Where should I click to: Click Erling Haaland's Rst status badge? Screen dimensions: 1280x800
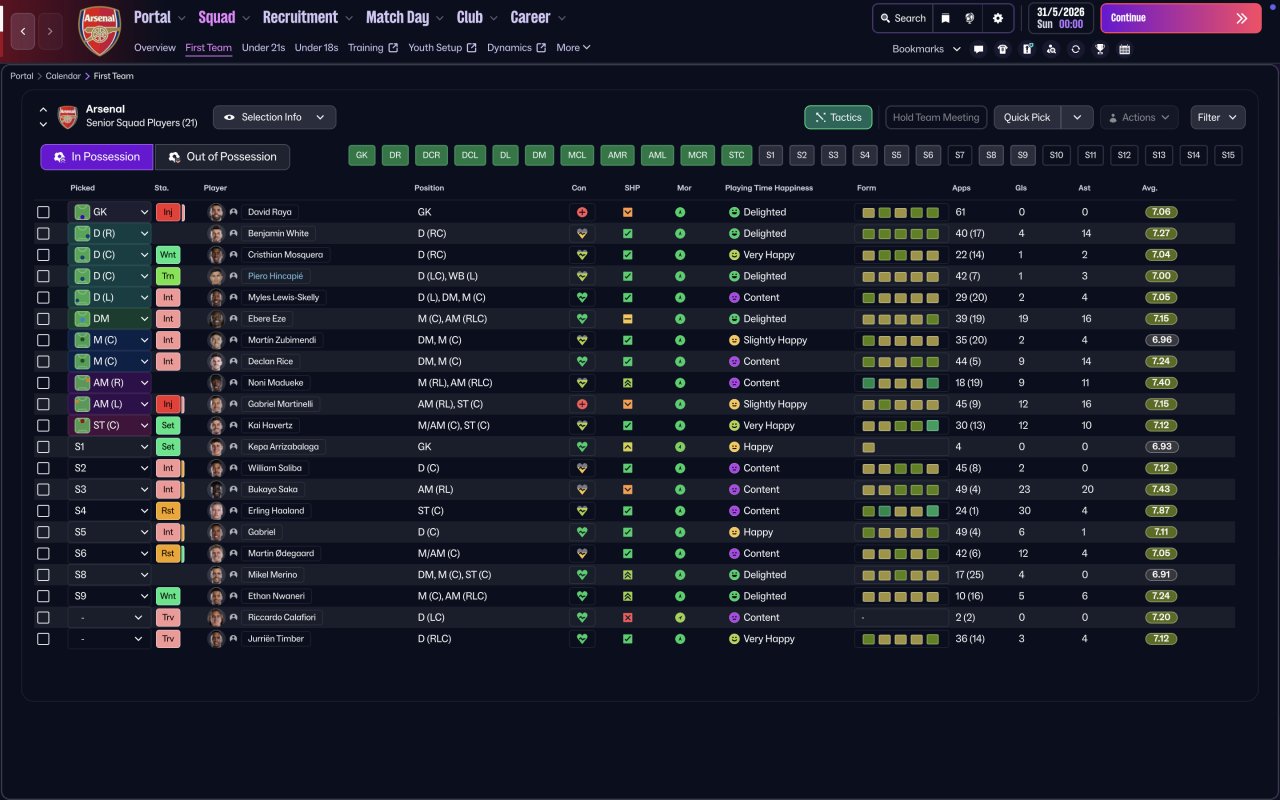168,511
